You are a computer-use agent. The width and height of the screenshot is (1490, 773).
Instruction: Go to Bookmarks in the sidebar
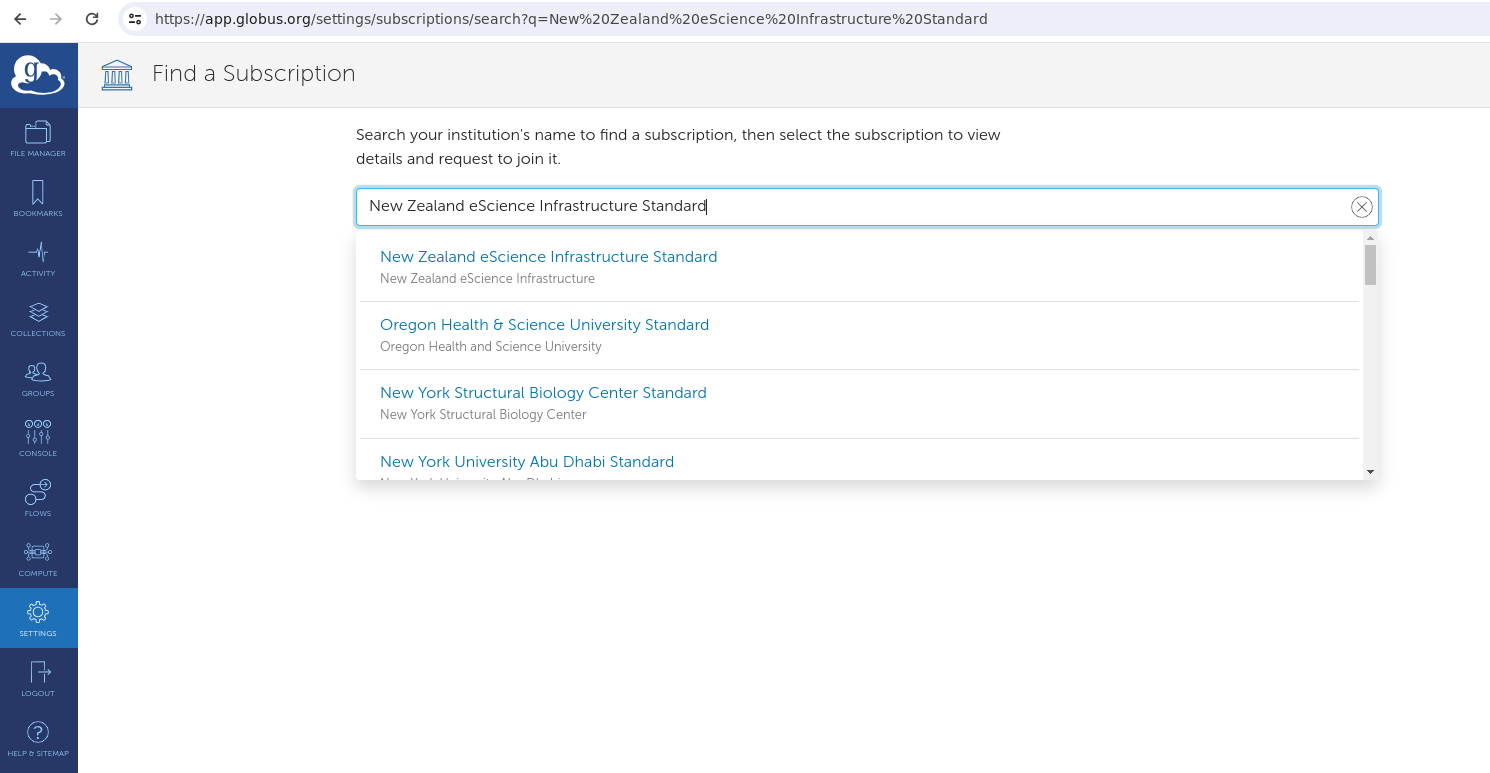pyautogui.click(x=38, y=198)
